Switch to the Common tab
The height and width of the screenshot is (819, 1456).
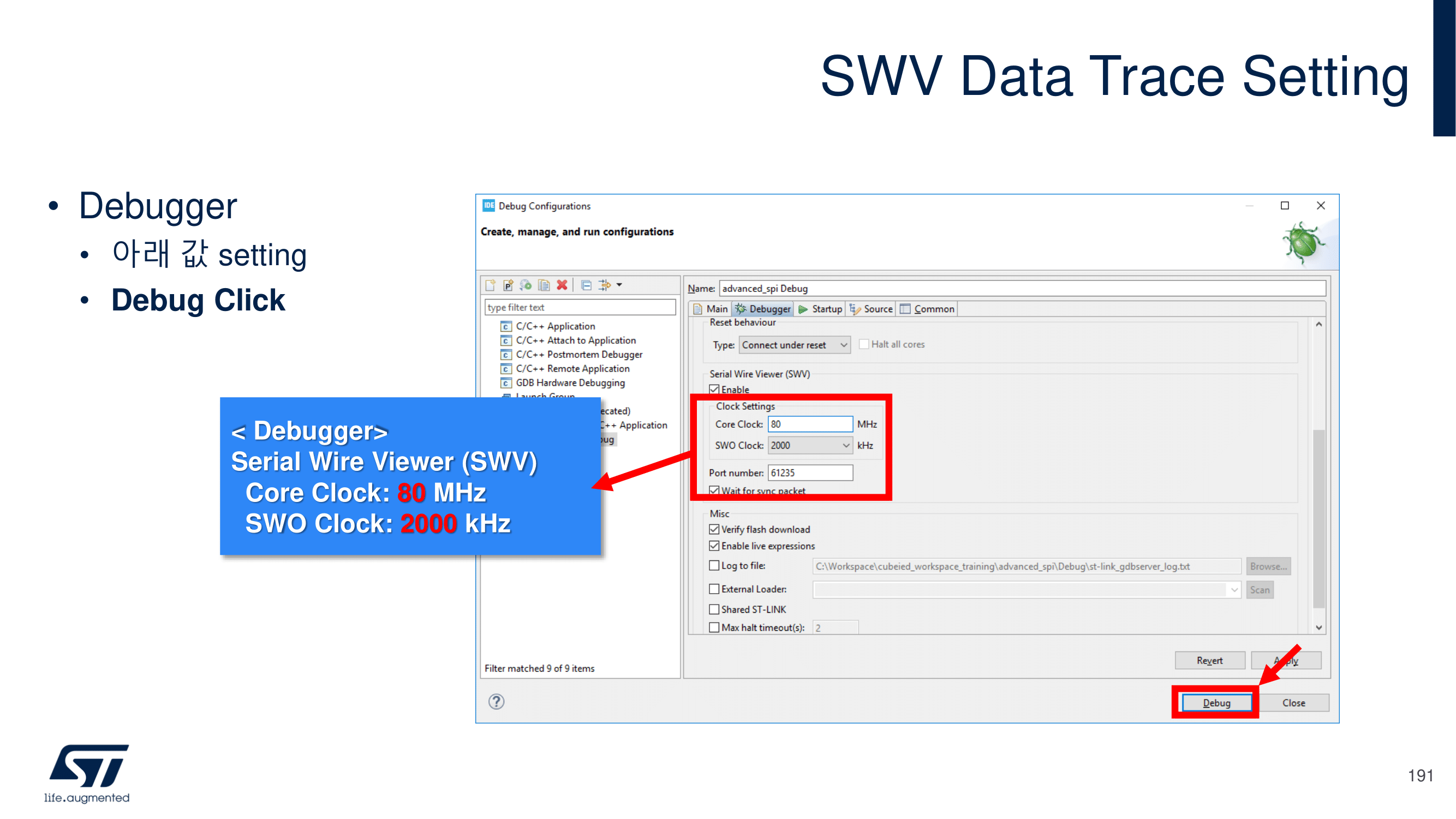[928, 309]
